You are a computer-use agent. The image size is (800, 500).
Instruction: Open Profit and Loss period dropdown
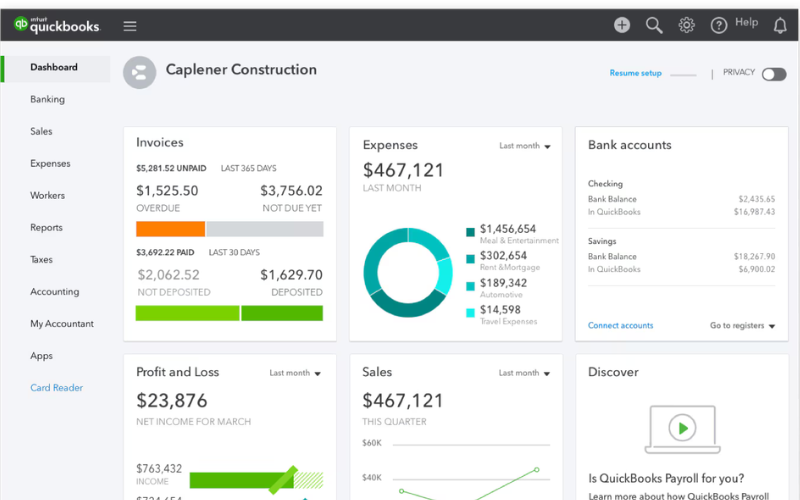pyautogui.click(x=295, y=373)
